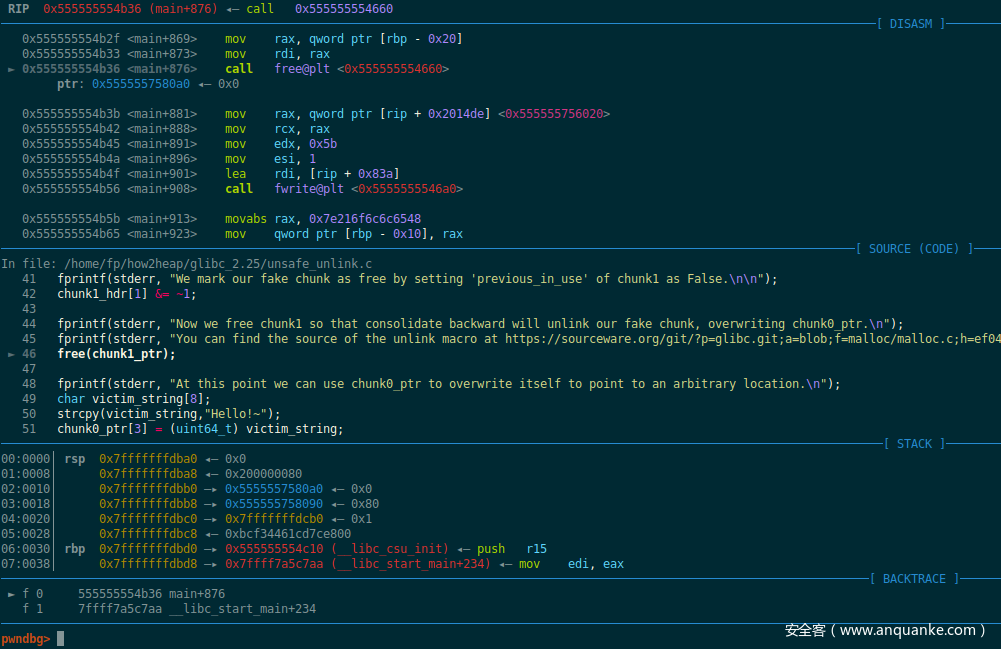Click the current-instruction arrow in the disassembly
1001x649 pixels.
point(11,69)
